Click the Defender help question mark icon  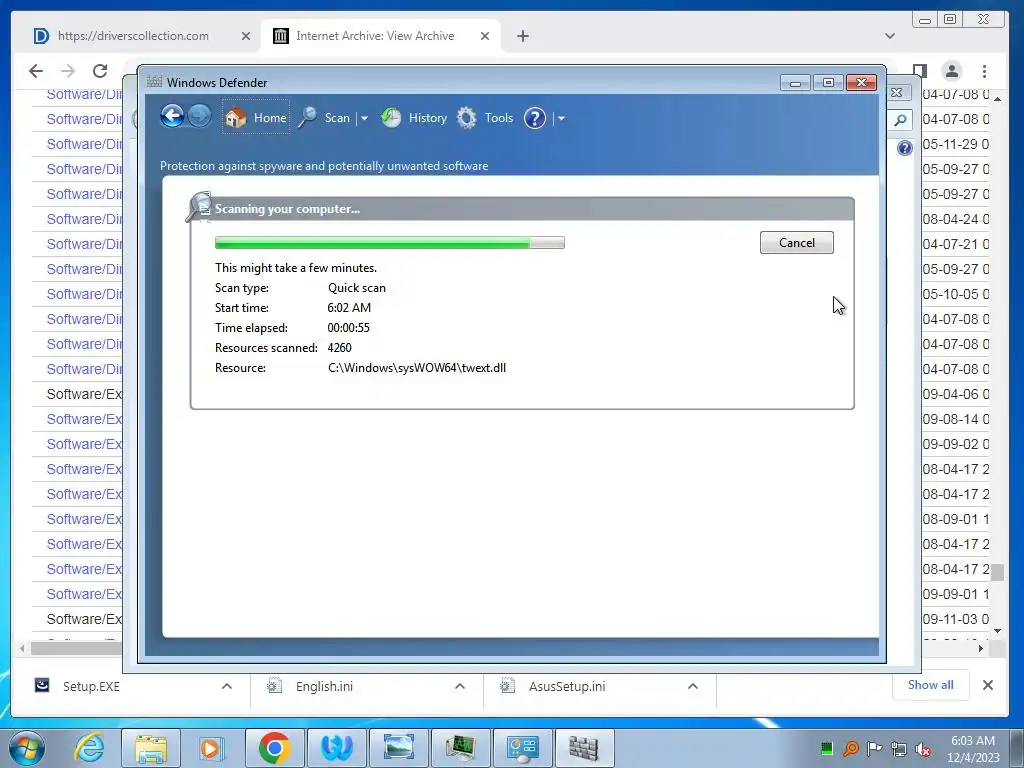pos(535,118)
